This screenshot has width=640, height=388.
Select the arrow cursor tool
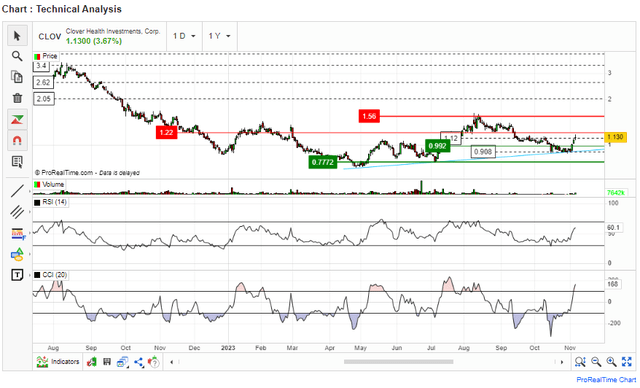(17, 35)
